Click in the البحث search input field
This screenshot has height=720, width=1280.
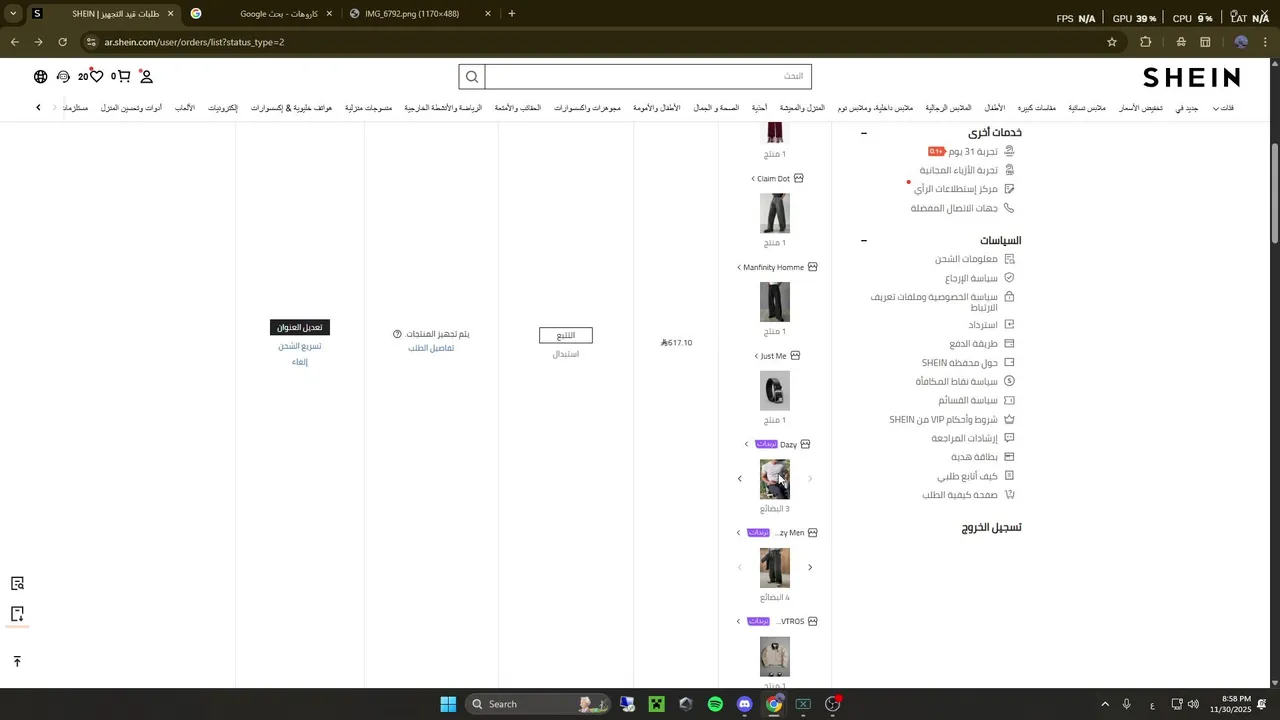[x=648, y=77]
